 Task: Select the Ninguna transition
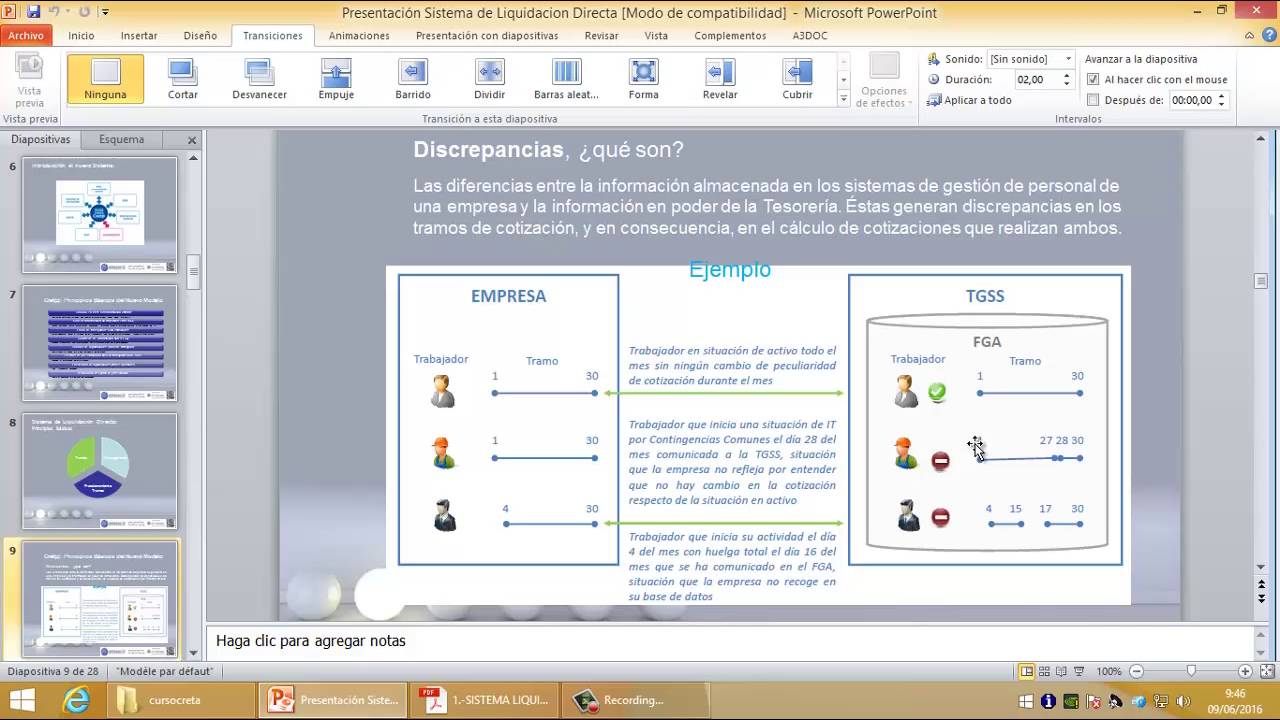point(106,79)
